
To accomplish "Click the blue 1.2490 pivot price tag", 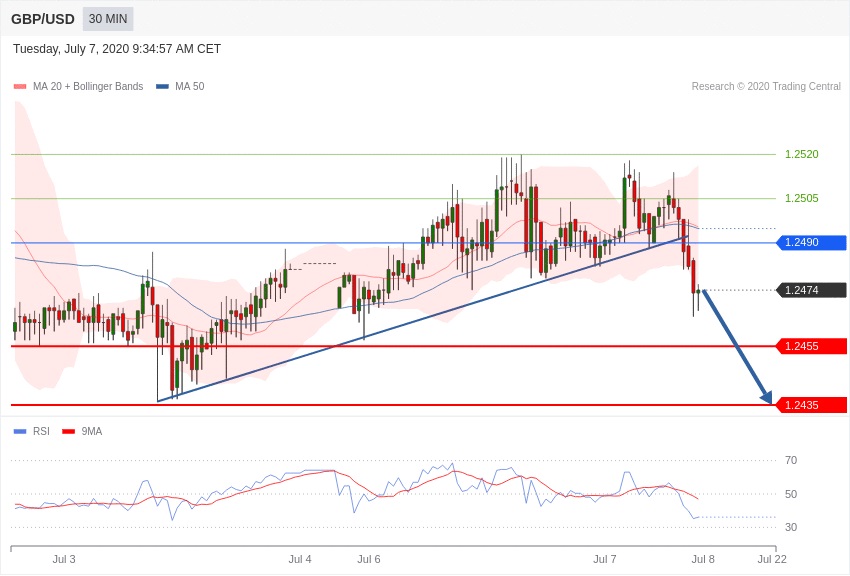I will [x=811, y=243].
